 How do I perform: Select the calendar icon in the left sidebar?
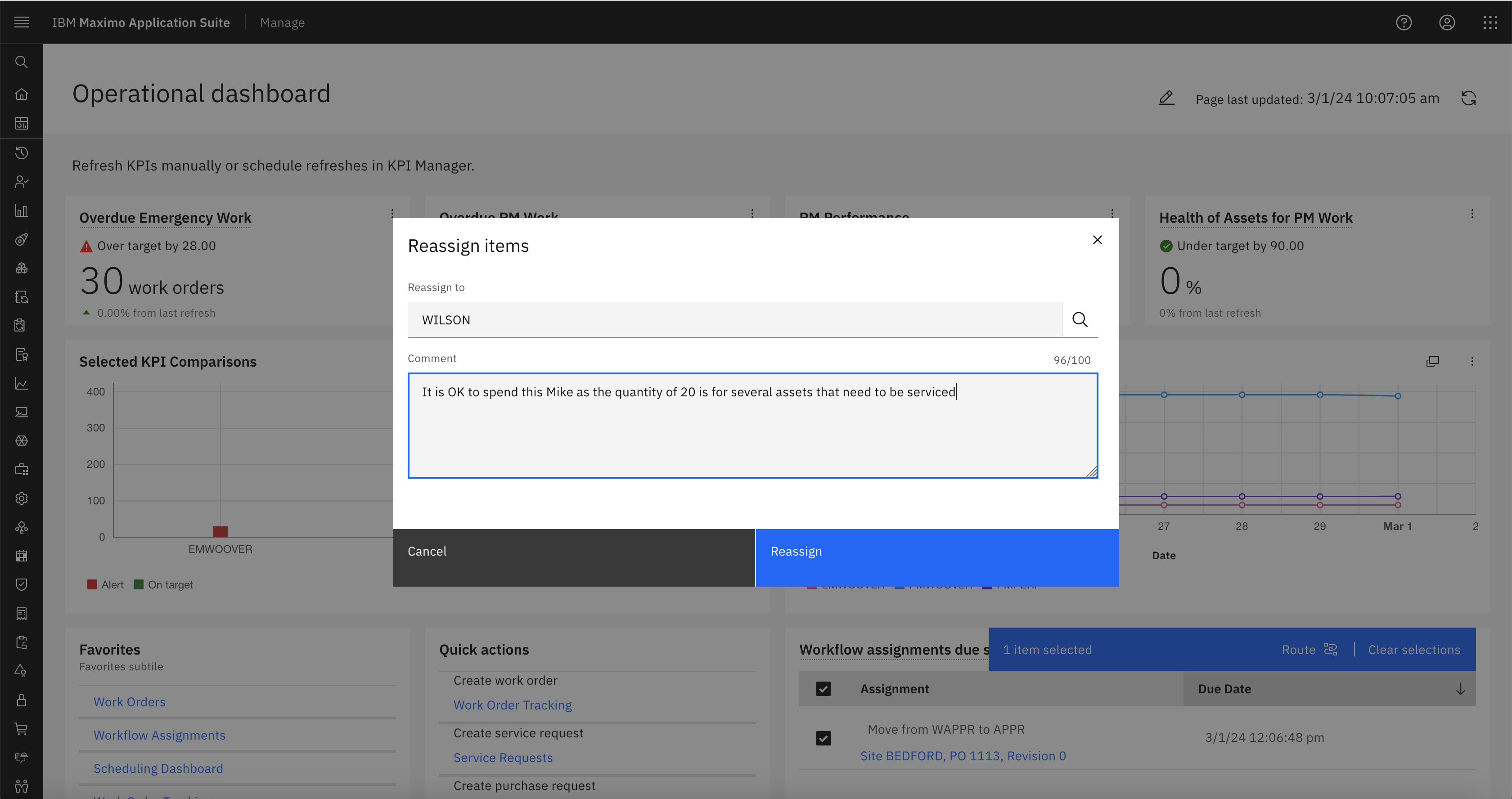pos(22,556)
